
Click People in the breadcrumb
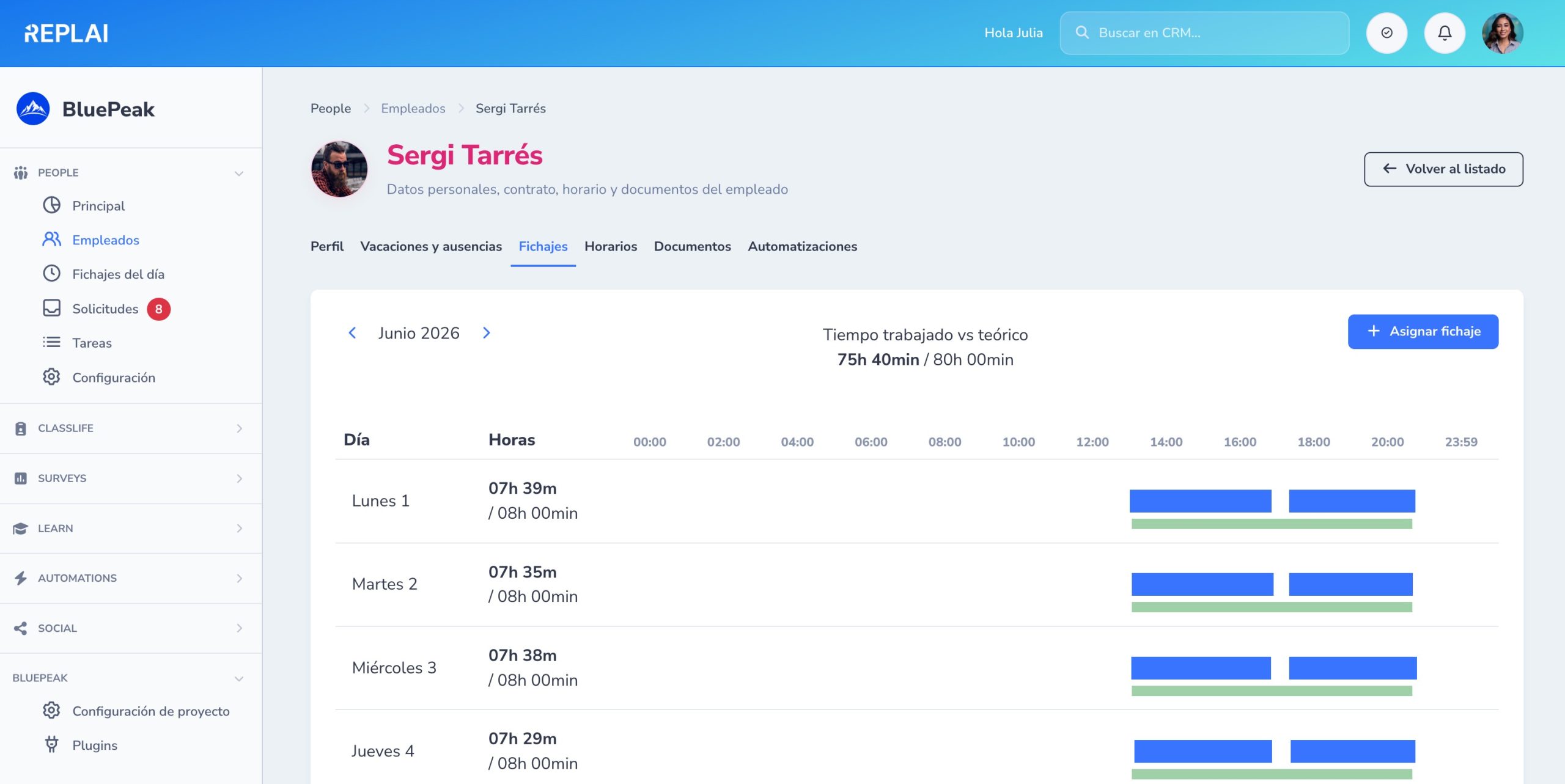pyautogui.click(x=331, y=109)
